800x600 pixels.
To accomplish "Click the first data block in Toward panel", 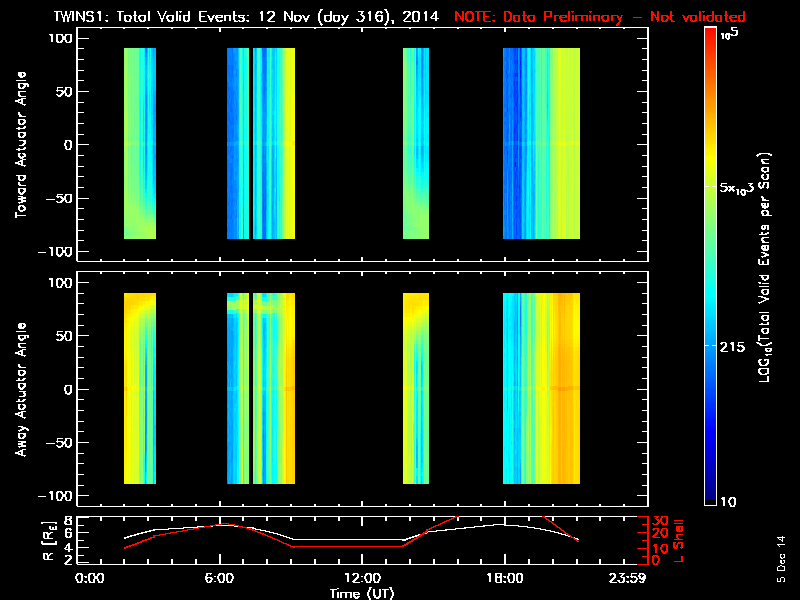I will click(140, 144).
